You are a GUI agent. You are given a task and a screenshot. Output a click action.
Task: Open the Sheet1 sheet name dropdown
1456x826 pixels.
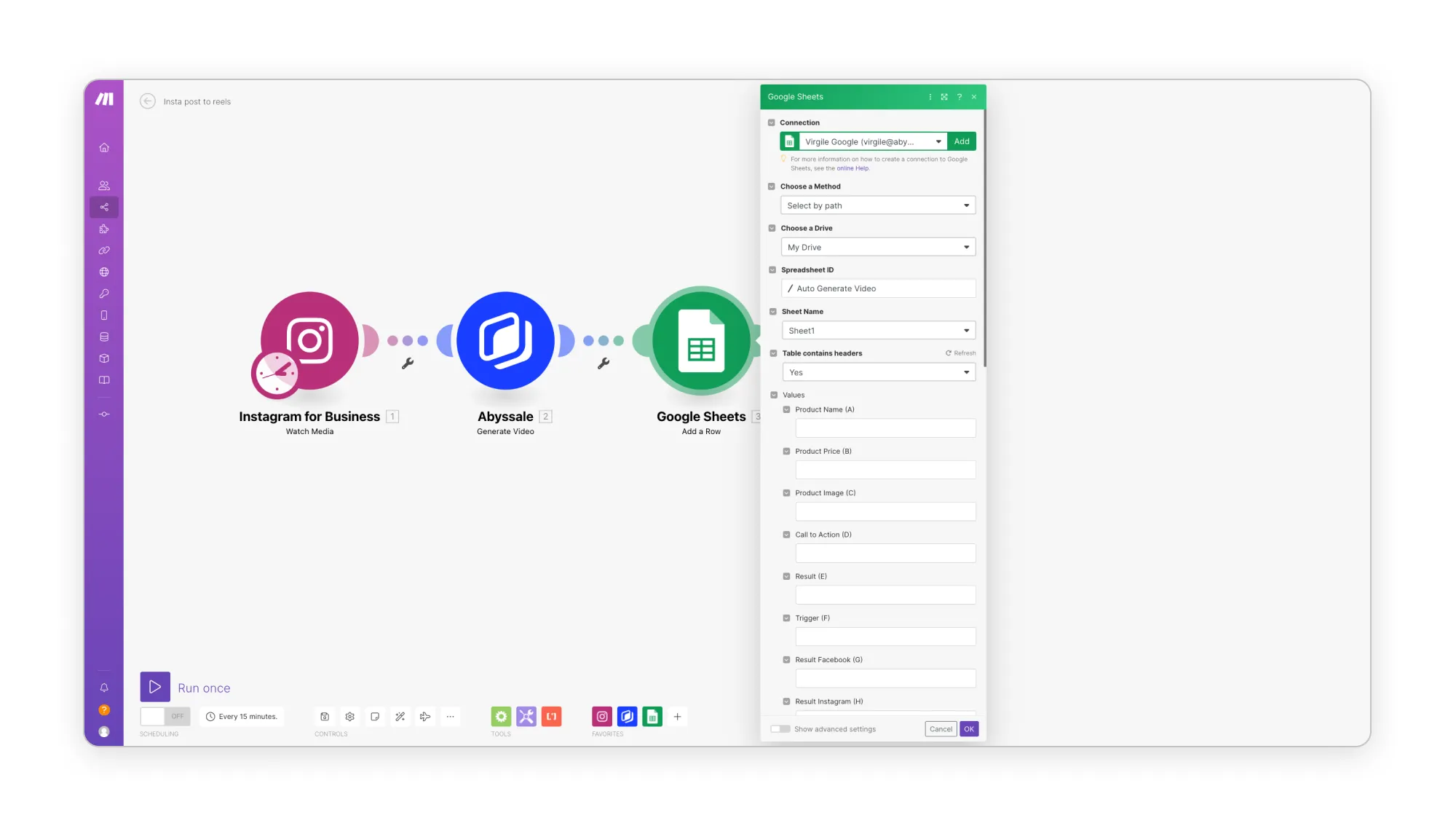tap(879, 331)
